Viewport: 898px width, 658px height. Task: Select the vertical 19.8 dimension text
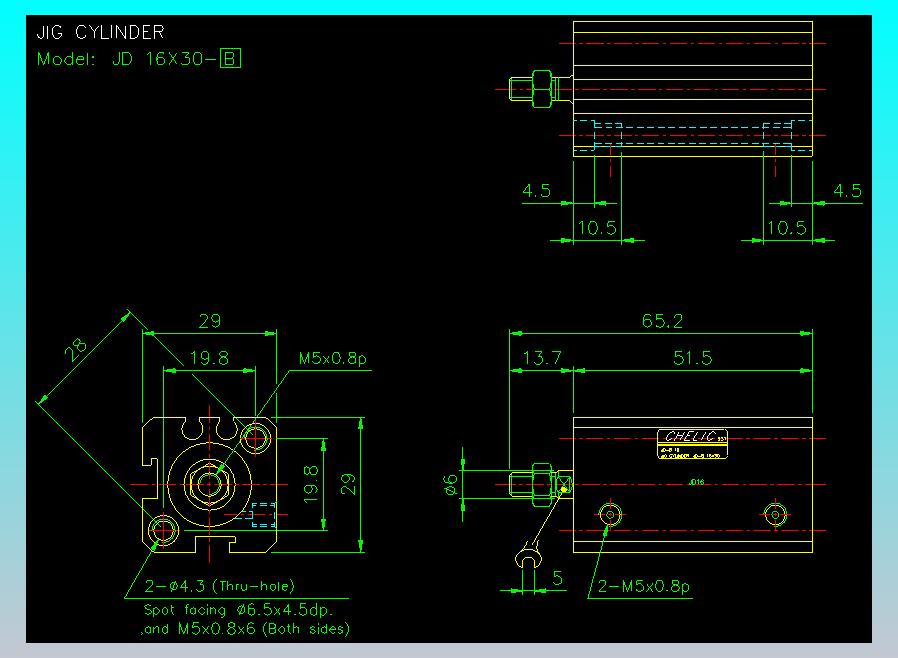click(x=310, y=484)
